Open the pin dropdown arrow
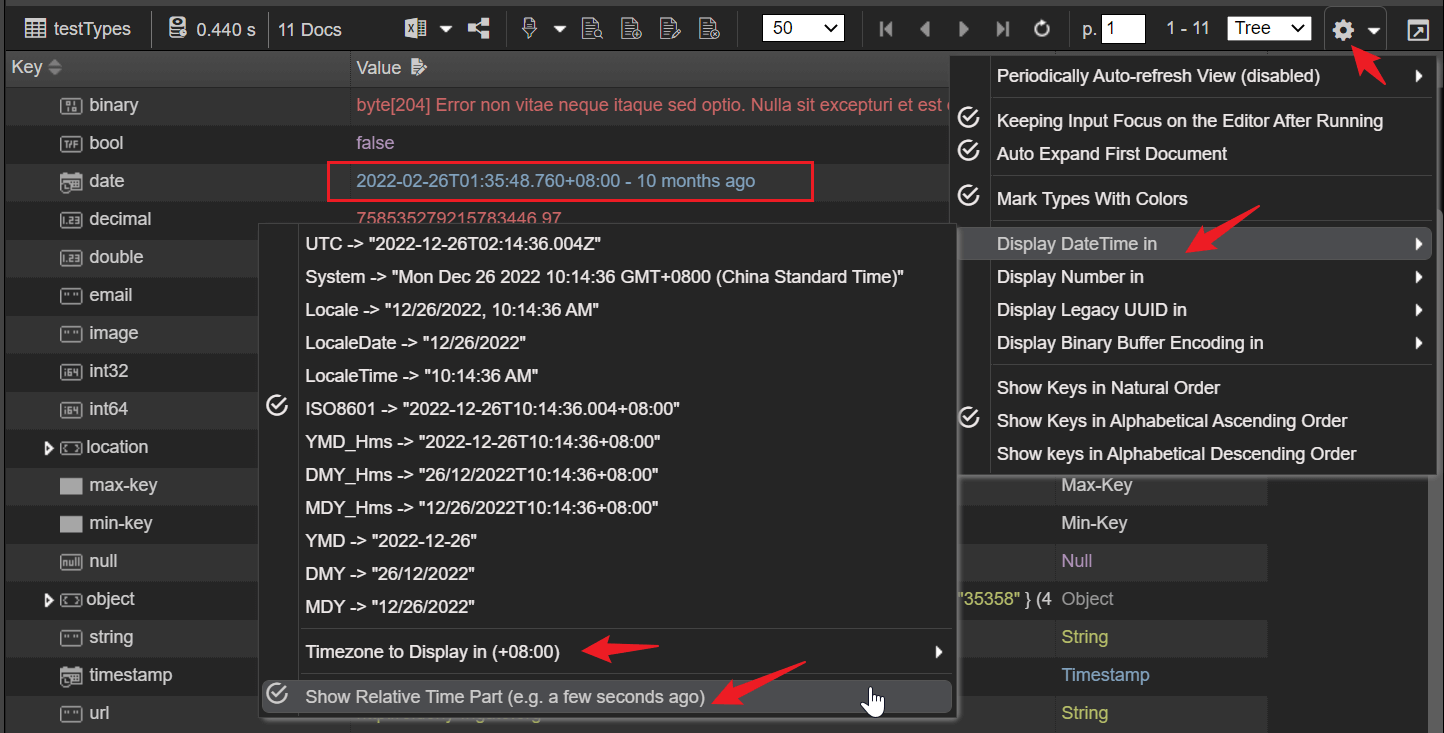 pos(560,29)
